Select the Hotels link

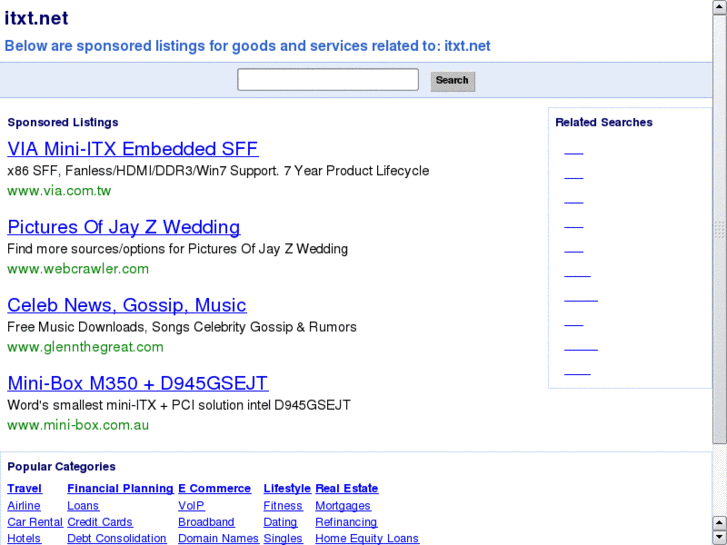click(x=24, y=538)
